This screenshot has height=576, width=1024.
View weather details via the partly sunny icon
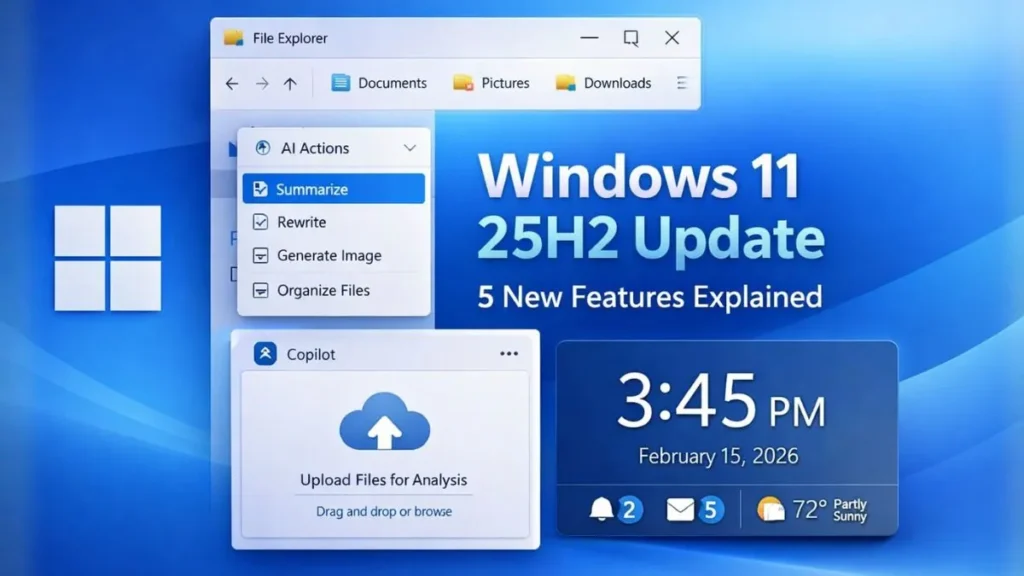[x=769, y=508]
